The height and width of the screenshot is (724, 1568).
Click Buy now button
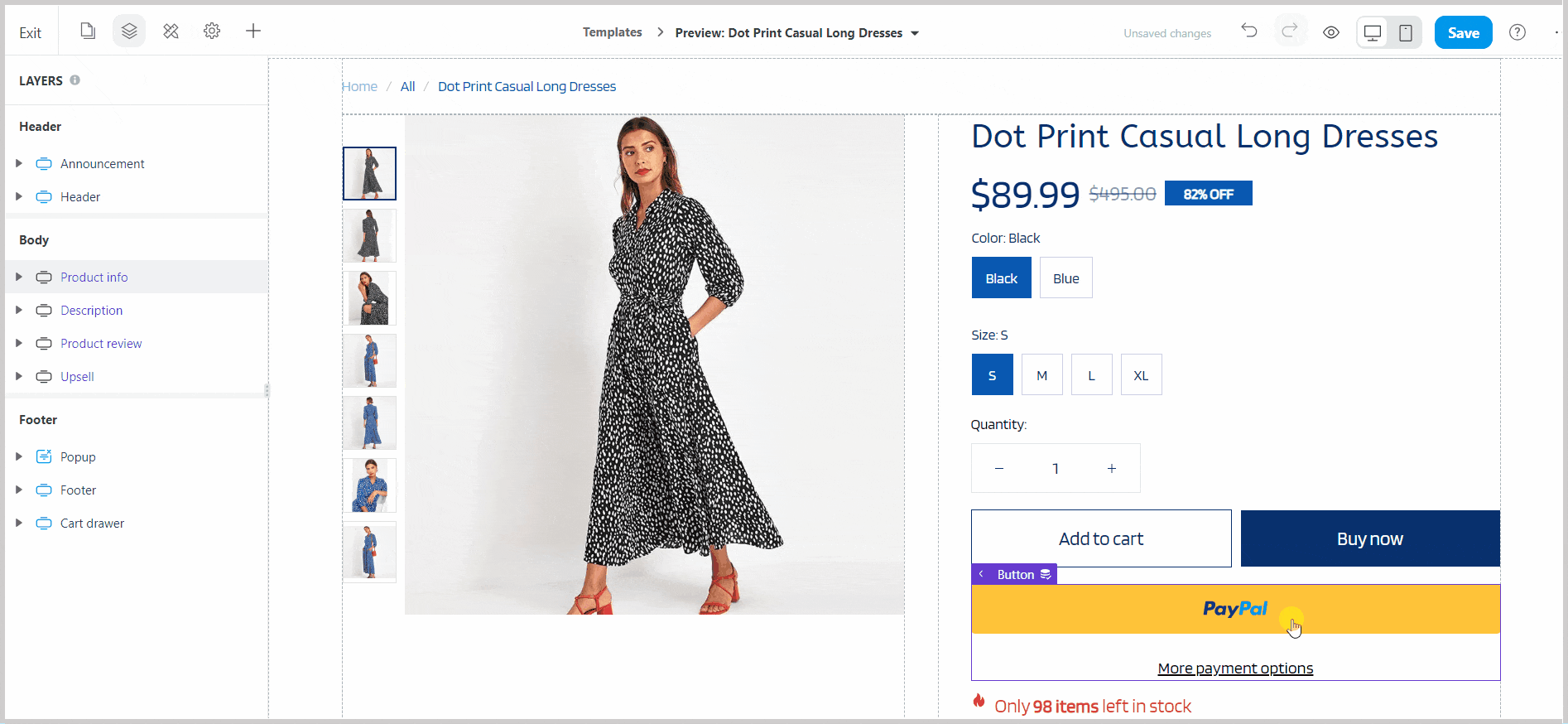[1370, 538]
